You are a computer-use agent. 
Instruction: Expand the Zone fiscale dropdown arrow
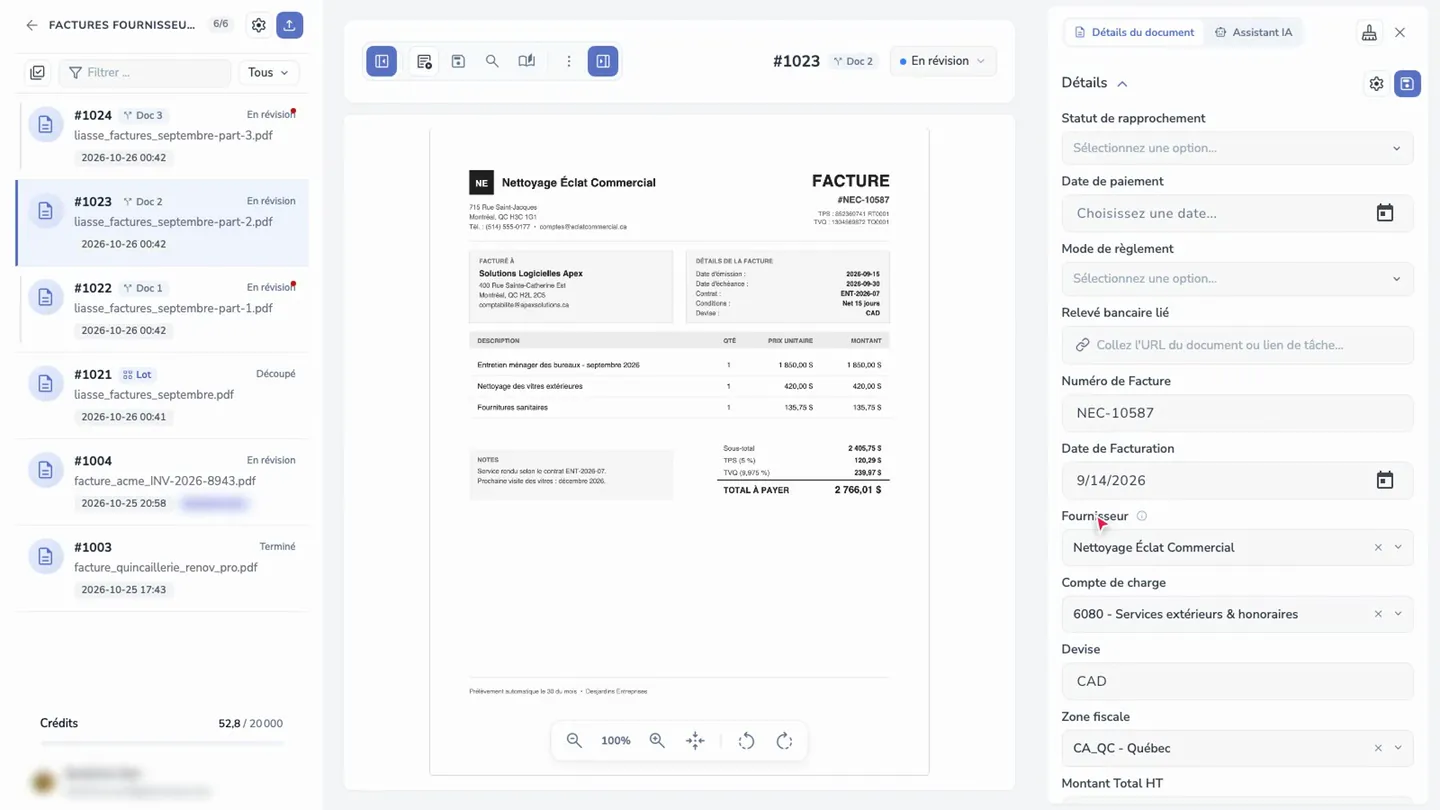[x=1398, y=748]
